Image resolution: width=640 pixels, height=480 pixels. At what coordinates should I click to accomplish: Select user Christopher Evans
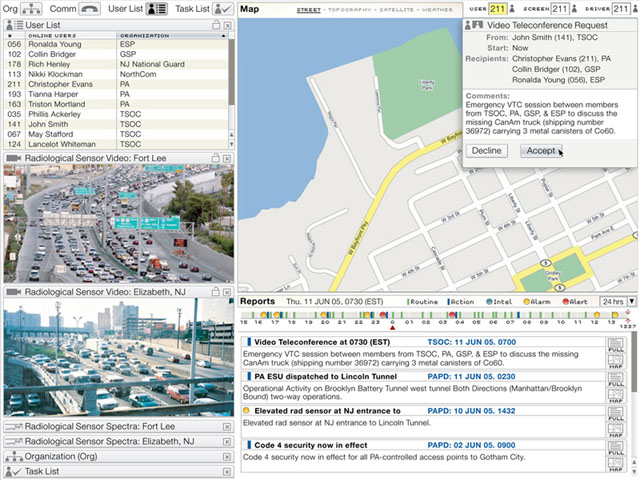pos(116,84)
